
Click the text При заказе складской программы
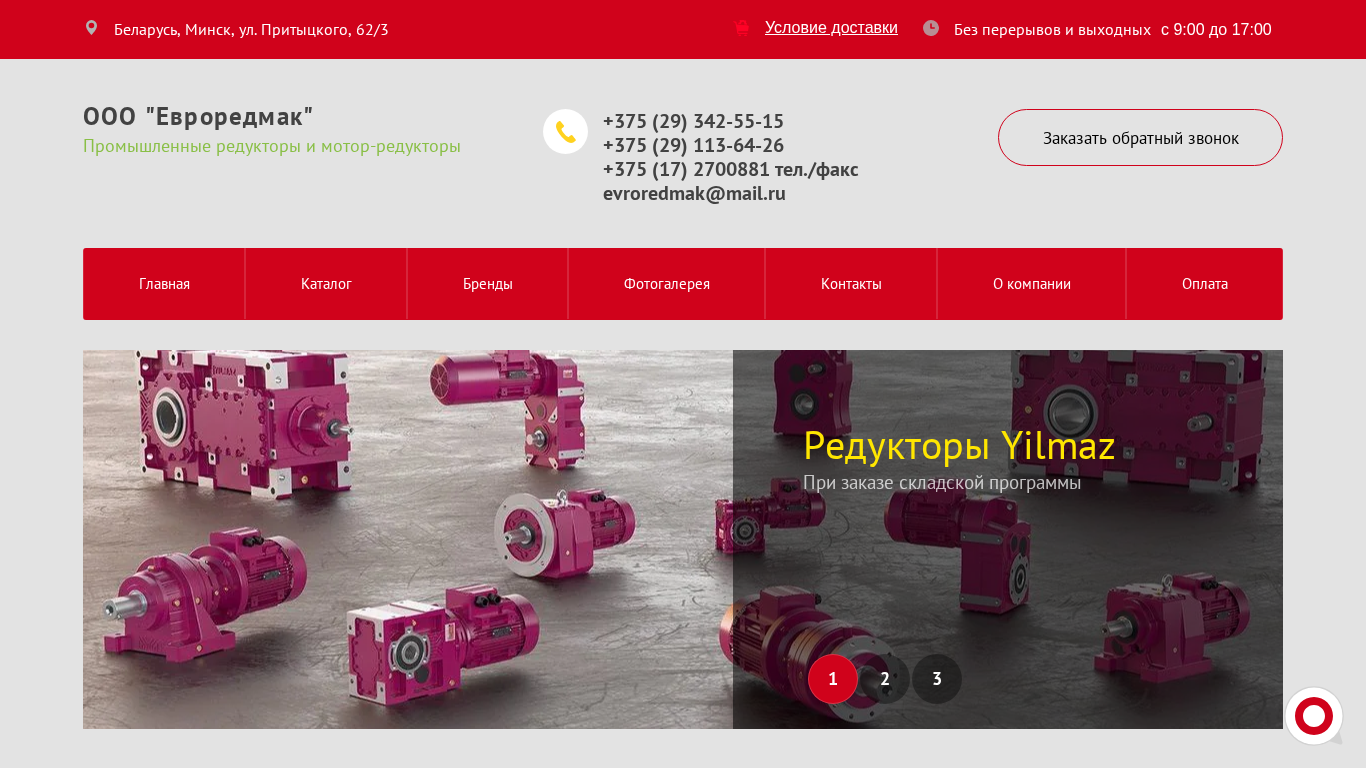(942, 483)
